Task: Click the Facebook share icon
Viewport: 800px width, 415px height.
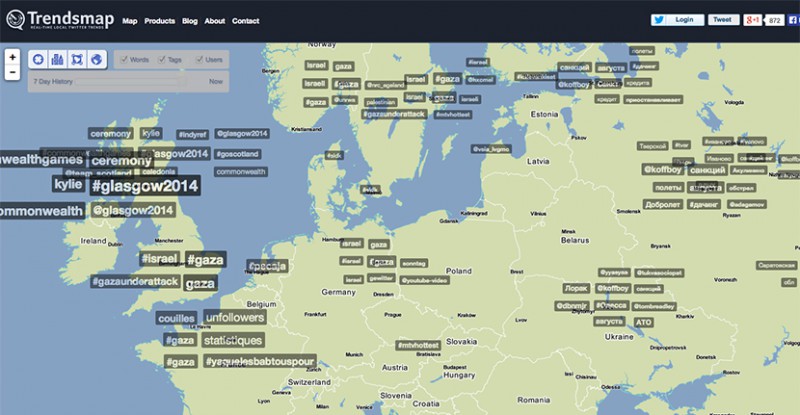Action: click(x=792, y=20)
